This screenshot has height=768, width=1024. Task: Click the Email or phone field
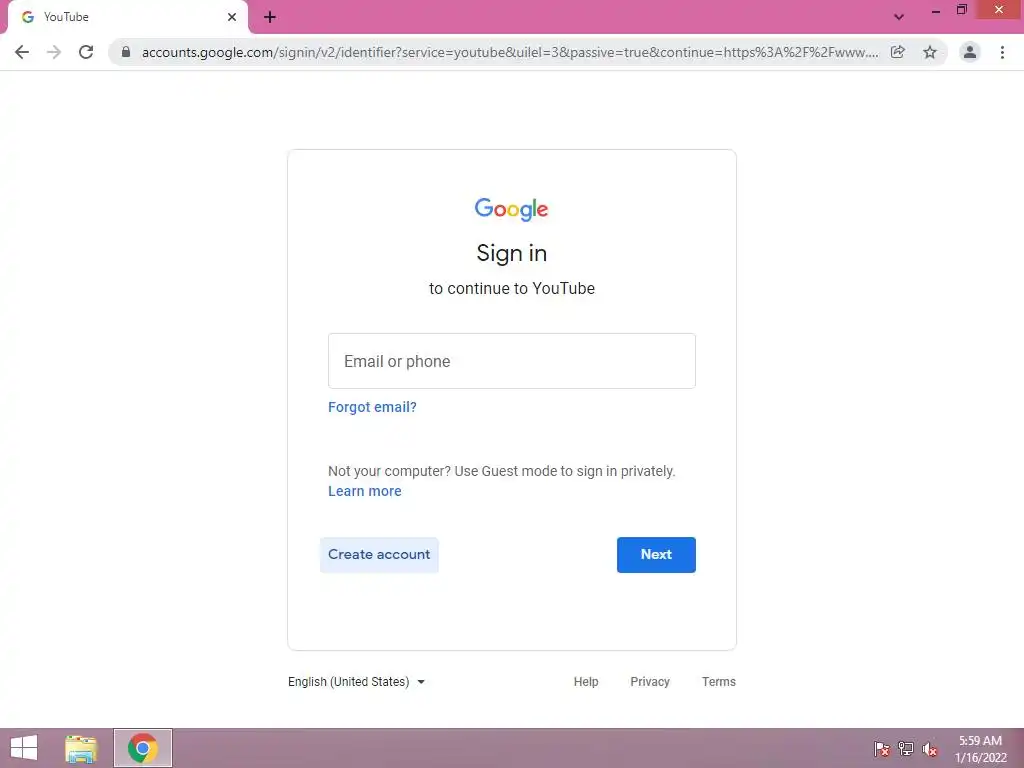512,361
